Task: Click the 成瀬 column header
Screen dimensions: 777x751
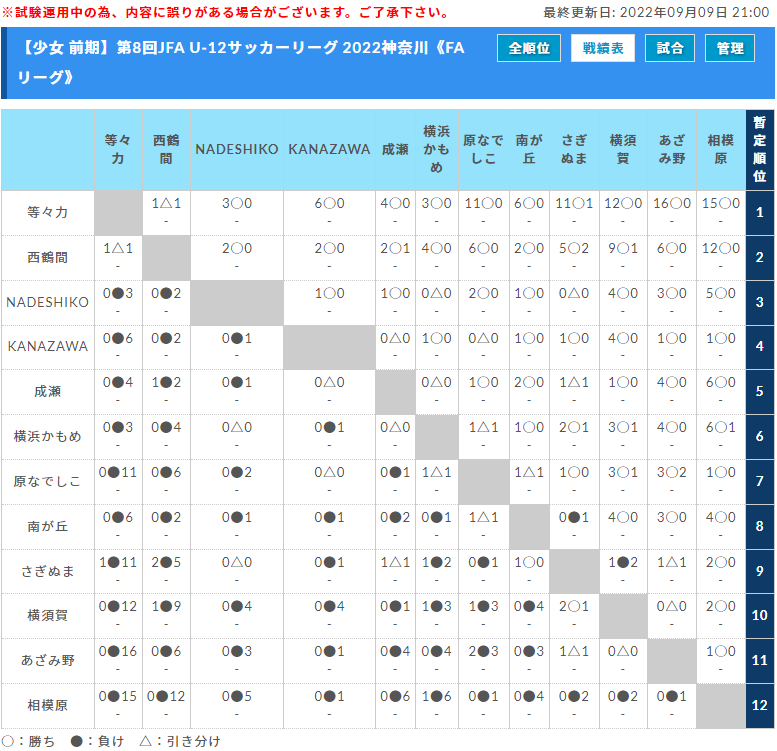Action: coord(395,150)
